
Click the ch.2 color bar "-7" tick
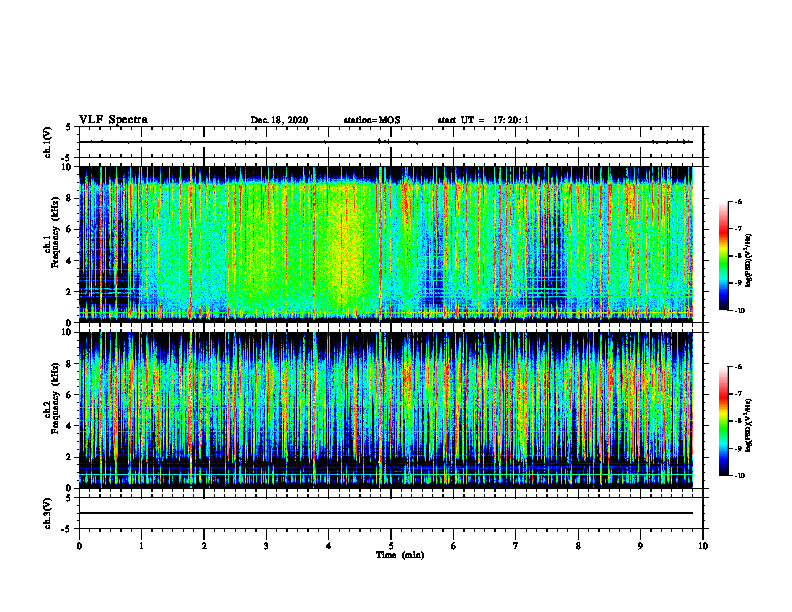click(738, 394)
